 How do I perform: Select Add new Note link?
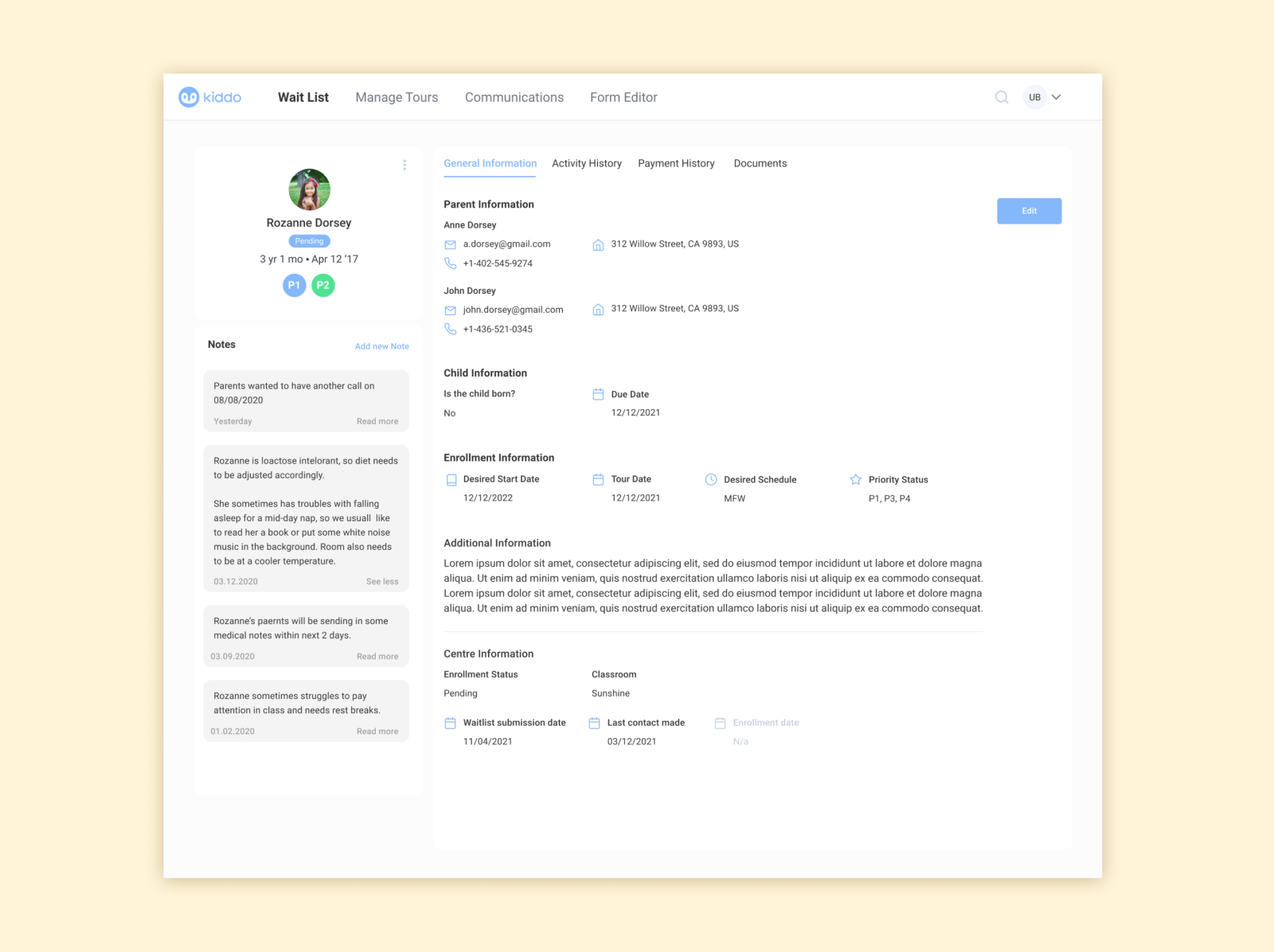pyautogui.click(x=382, y=346)
